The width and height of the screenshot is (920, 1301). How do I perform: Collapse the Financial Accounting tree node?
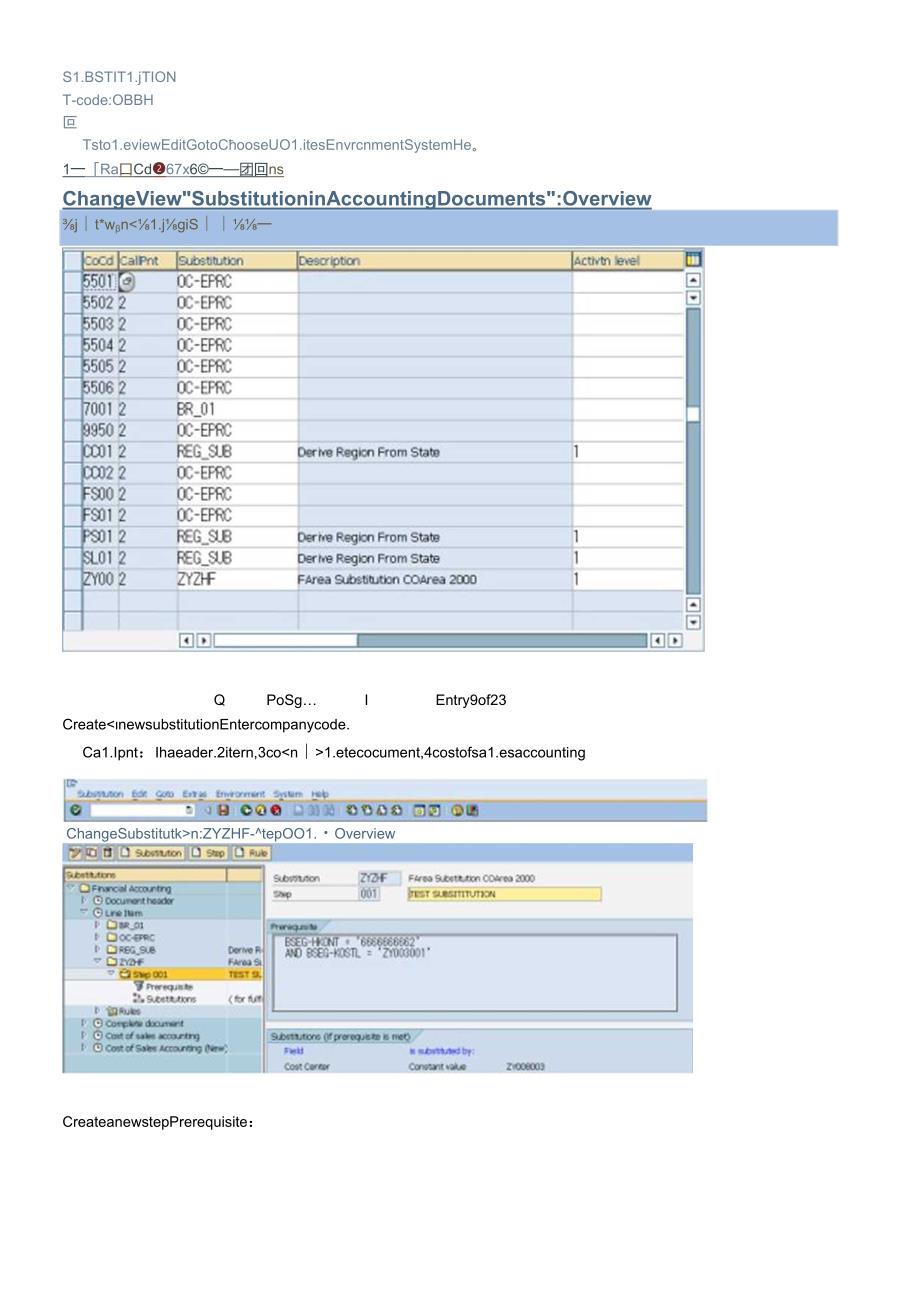pos(71,888)
